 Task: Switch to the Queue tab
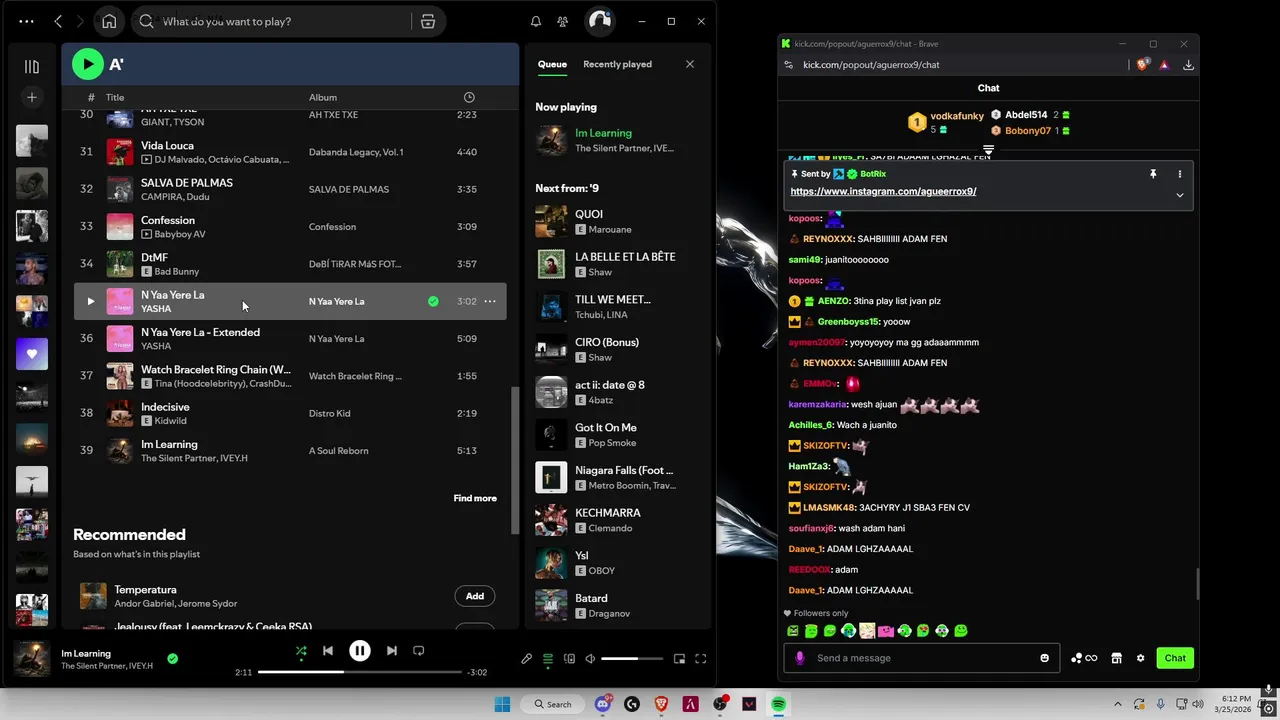[552, 64]
